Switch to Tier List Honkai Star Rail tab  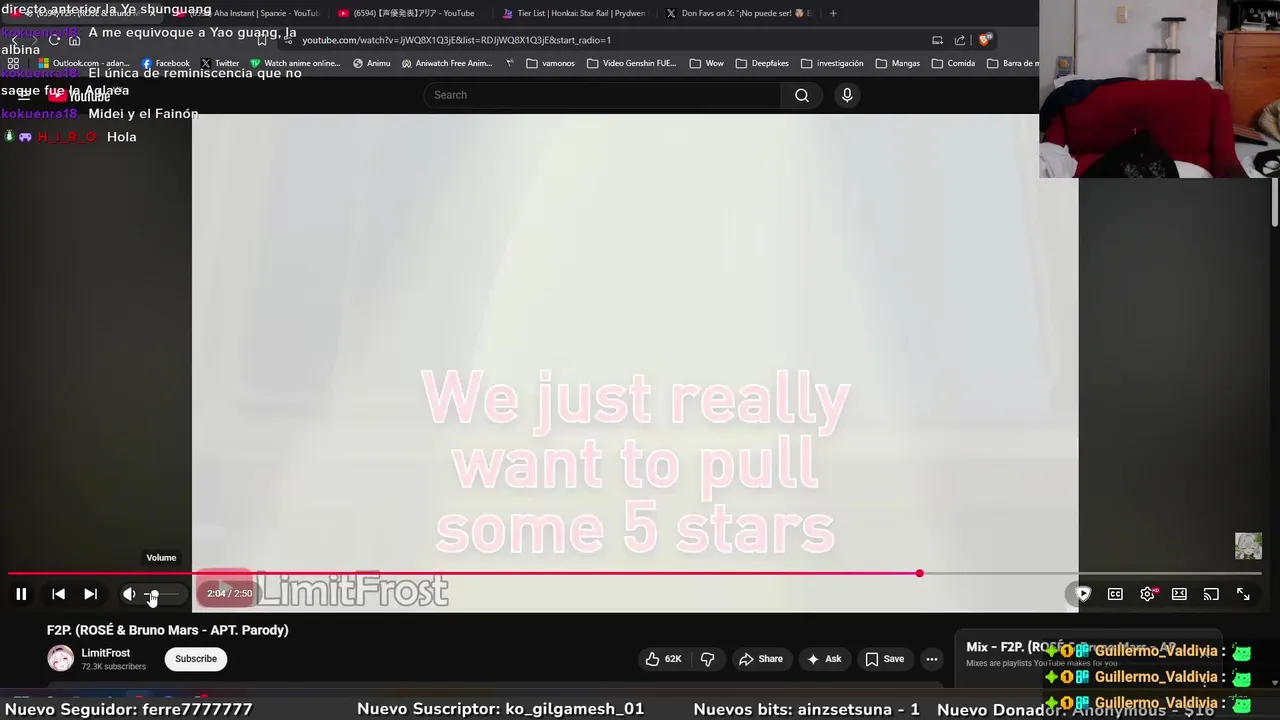click(x=575, y=13)
